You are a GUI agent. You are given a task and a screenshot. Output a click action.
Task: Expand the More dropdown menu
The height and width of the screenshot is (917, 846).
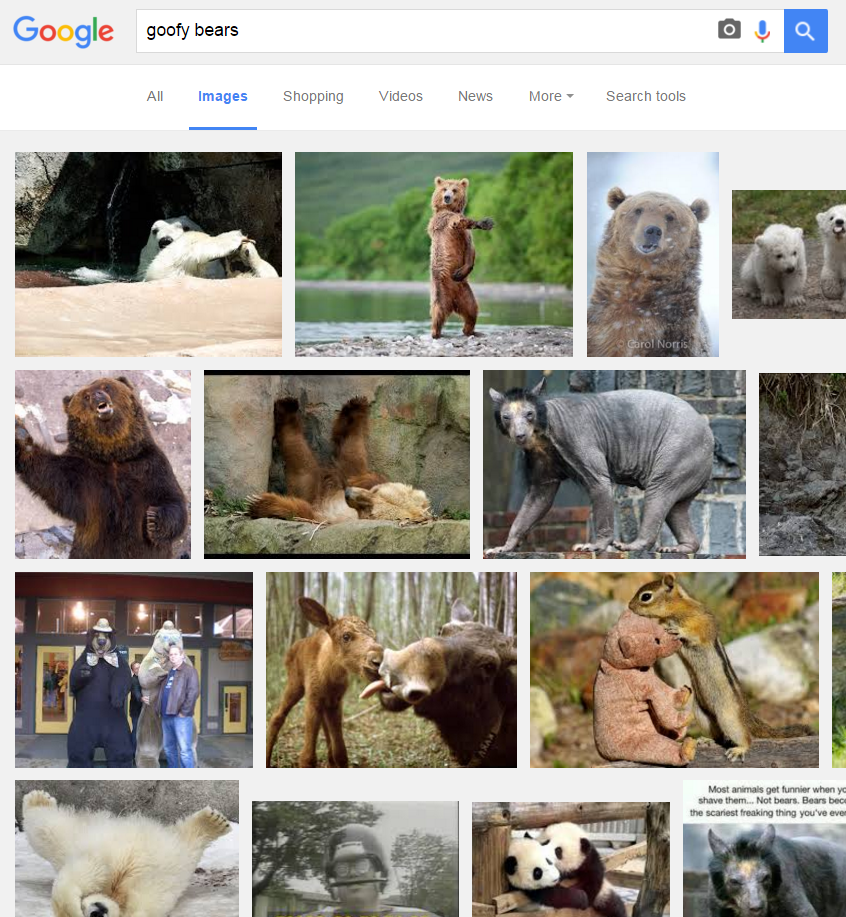pos(551,97)
